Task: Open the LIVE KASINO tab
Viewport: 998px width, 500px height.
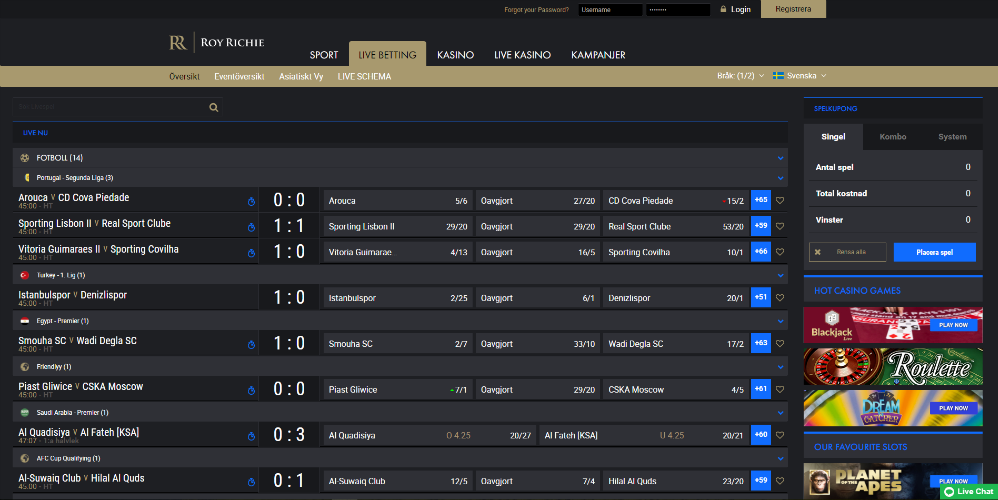Action: 522,55
